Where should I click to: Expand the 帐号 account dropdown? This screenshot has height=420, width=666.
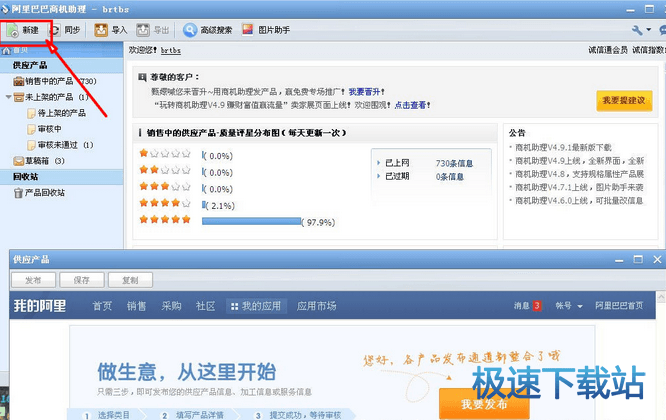(569, 306)
